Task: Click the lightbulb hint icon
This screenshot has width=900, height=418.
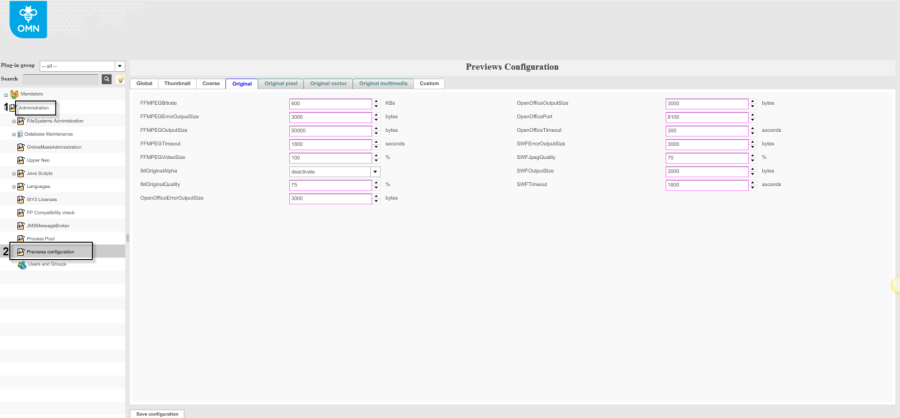Action: click(121, 79)
